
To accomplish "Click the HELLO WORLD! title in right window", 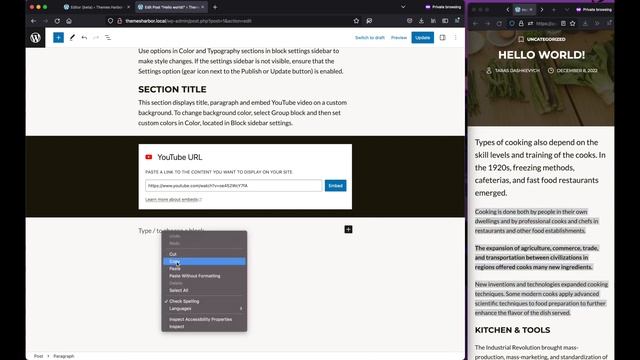I will click(x=541, y=55).
